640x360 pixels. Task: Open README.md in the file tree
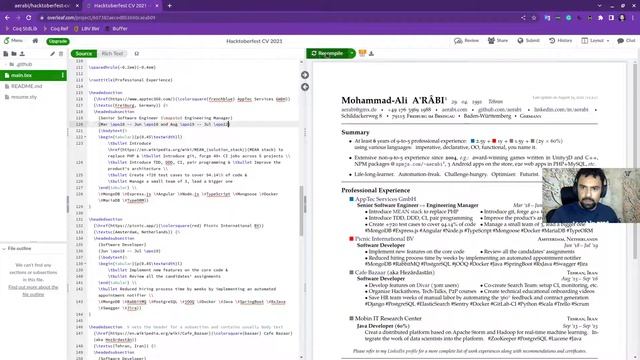pyautogui.click(x=27, y=86)
